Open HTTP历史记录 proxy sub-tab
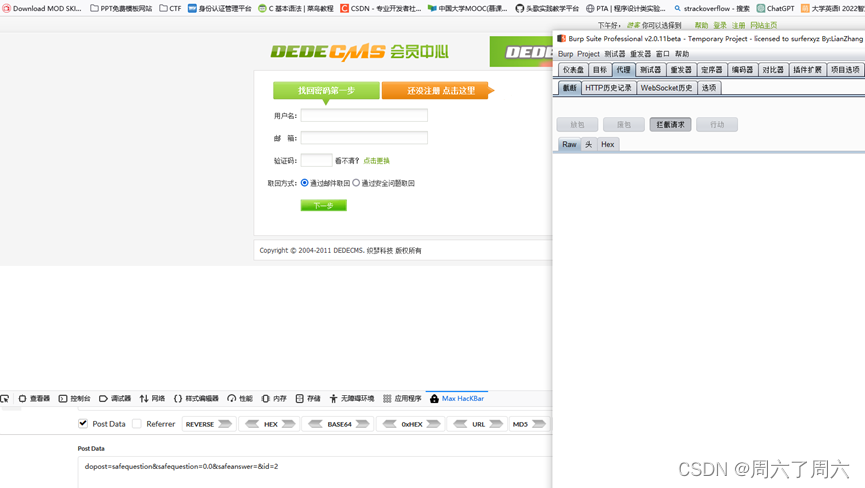Image resolution: width=865 pixels, height=488 pixels. pyautogui.click(x=608, y=88)
